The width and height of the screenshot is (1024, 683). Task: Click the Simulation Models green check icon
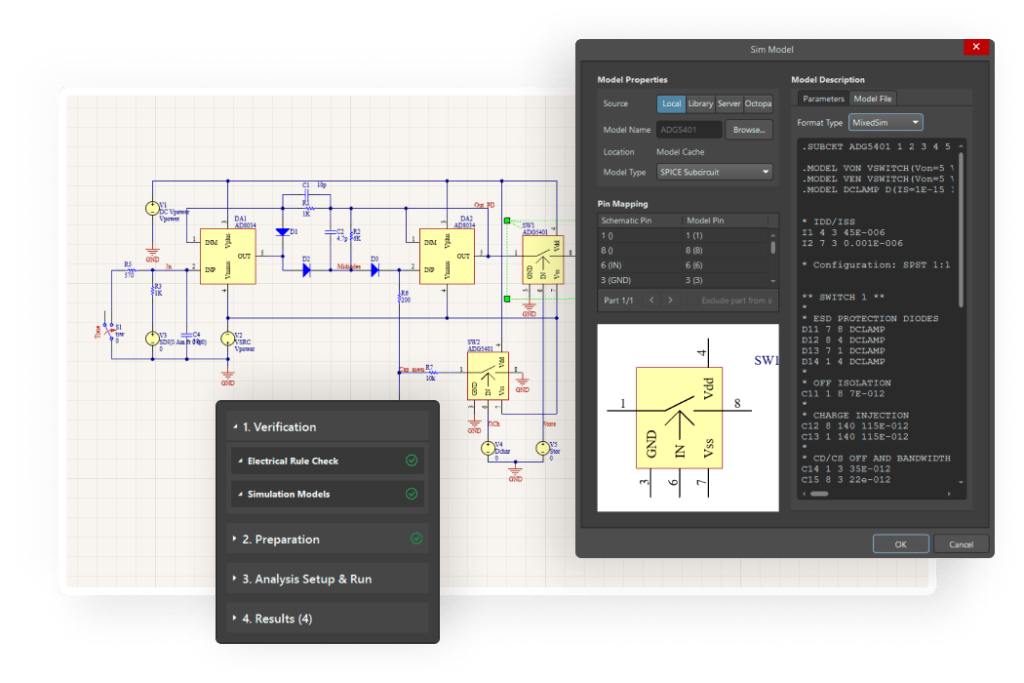tap(411, 494)
